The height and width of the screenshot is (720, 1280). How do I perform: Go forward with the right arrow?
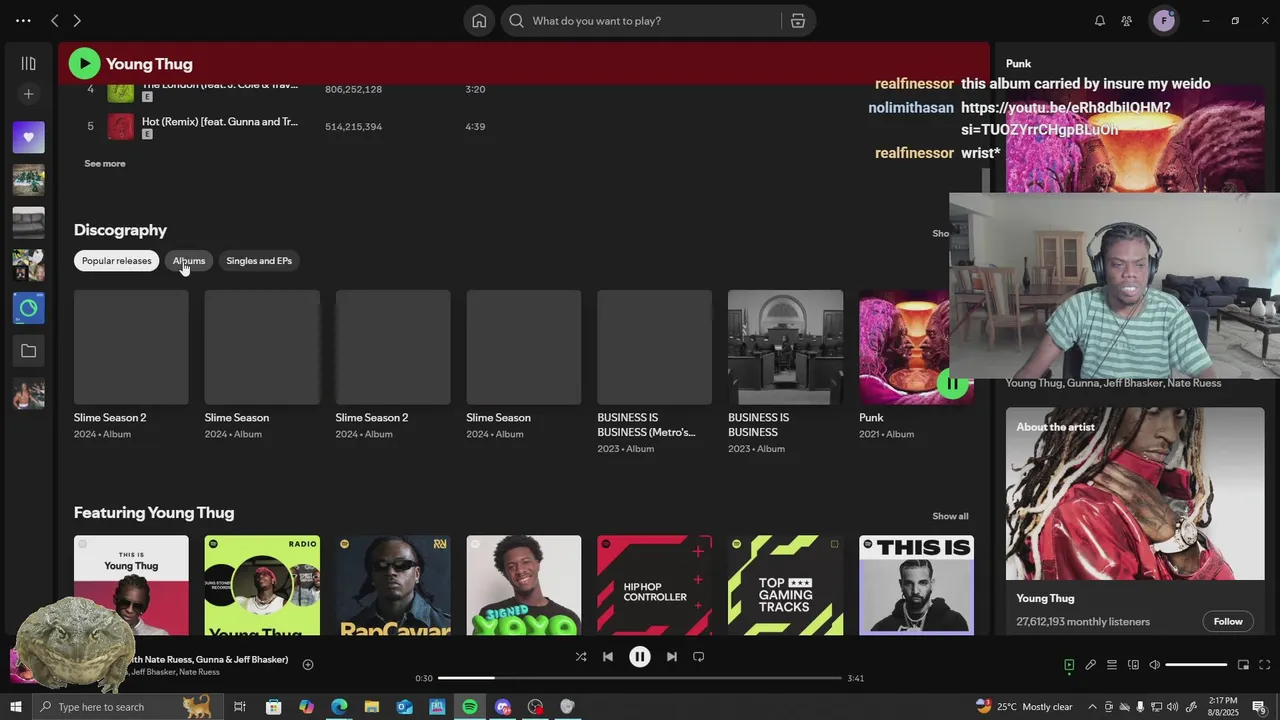pos(77,20)
